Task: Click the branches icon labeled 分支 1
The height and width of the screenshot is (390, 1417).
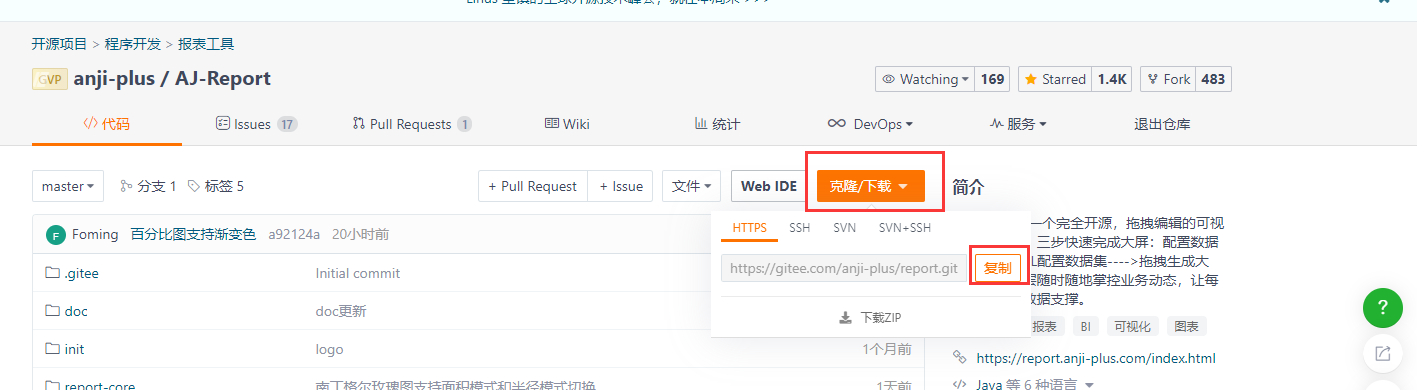Action: tap(126, 186)
